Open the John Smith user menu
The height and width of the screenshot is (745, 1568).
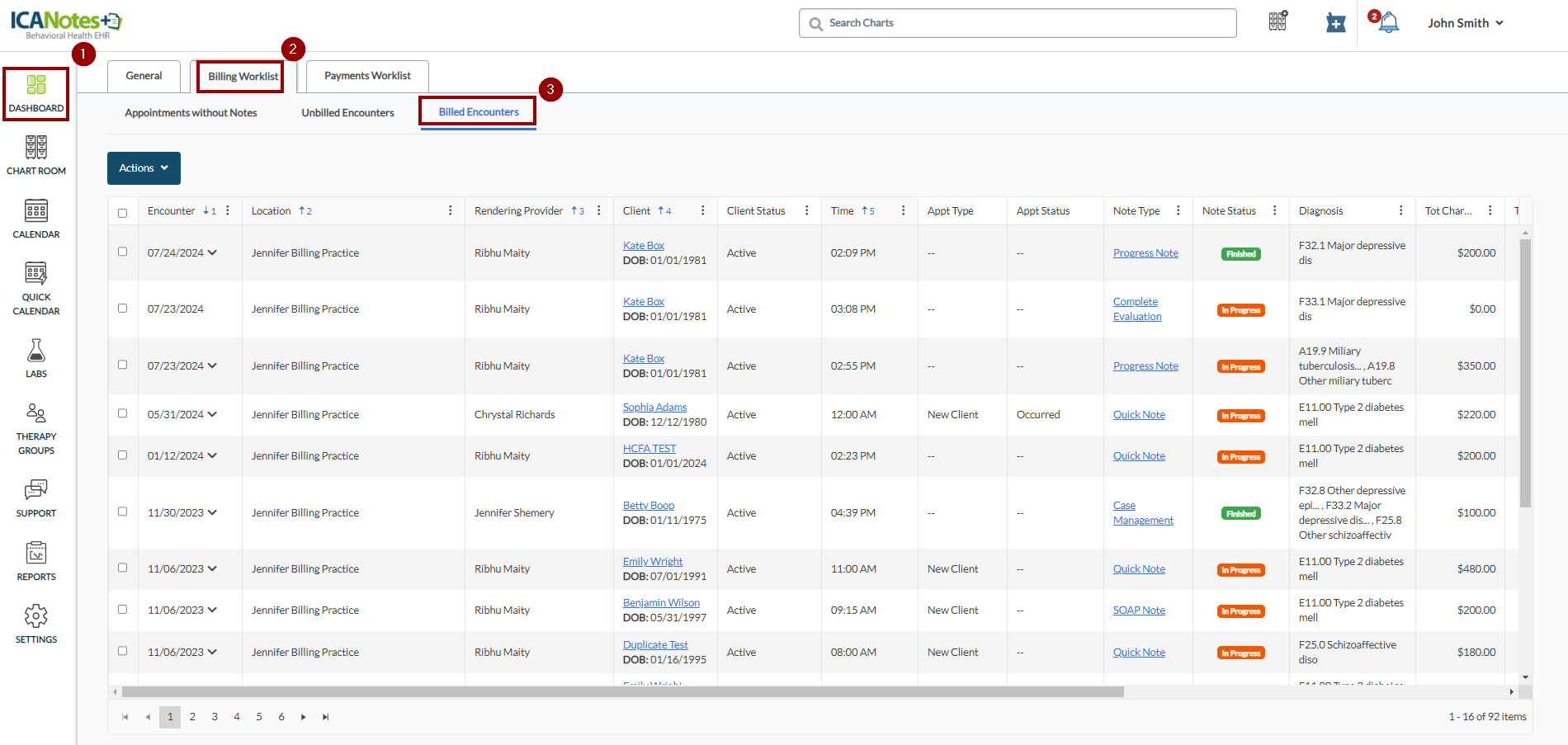[x=1465, y=23]
